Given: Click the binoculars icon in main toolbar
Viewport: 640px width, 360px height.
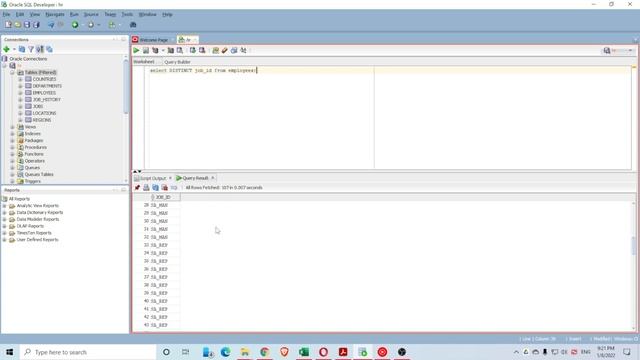Looking at the screenshot, I should pos(133,25).
